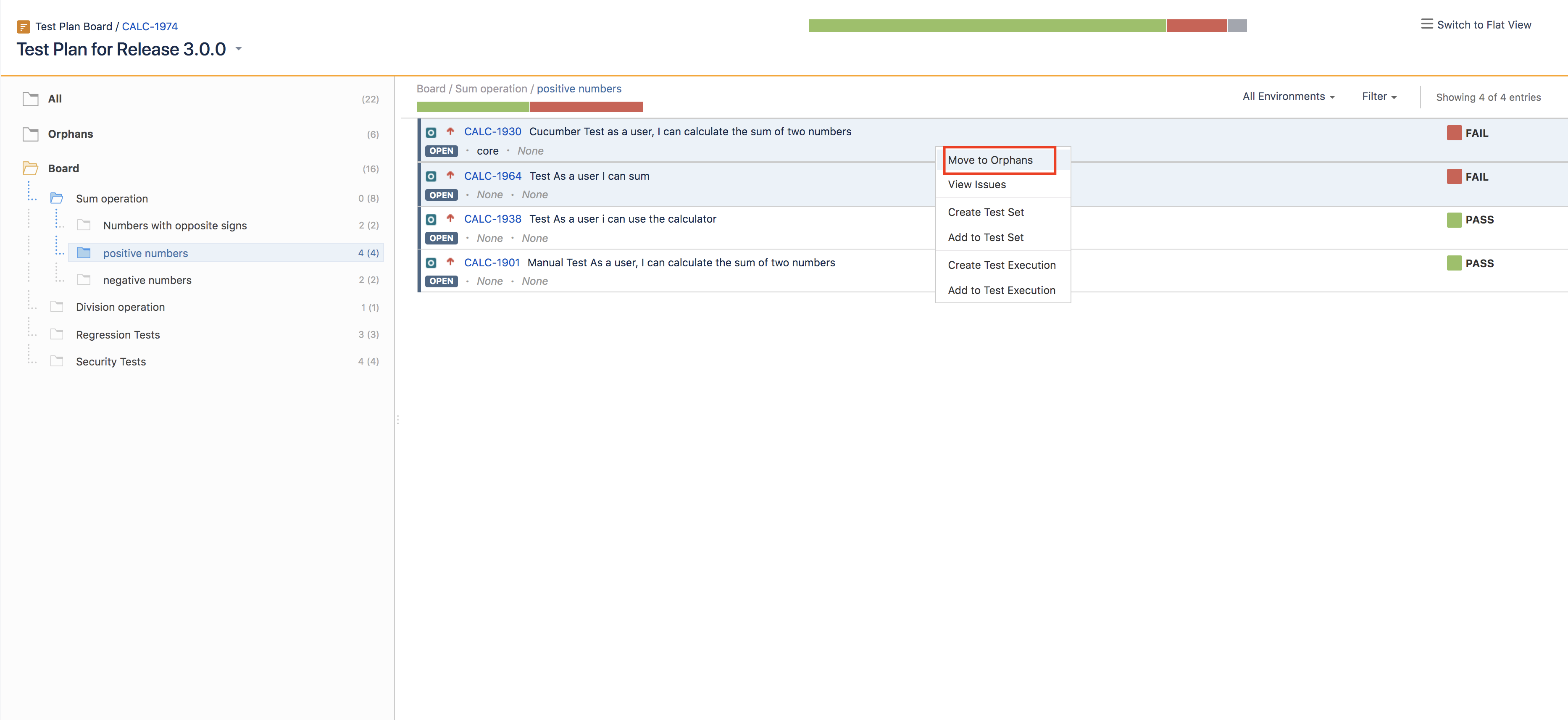Click the test type icon for CALC-1901
Viewport: 1568px width, 720px height.
431,263
